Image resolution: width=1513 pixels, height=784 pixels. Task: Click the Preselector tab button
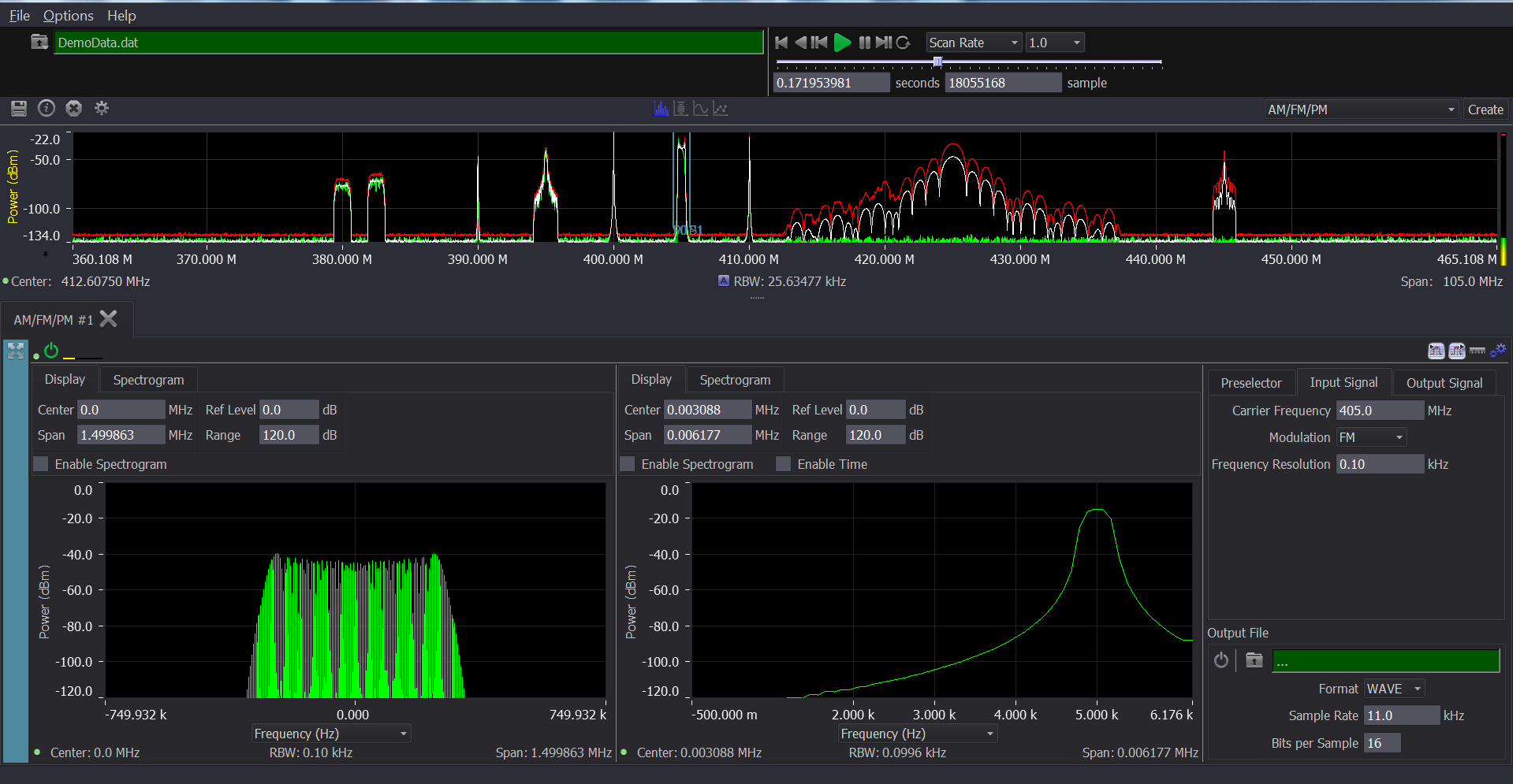click(x=1251, y=382)
